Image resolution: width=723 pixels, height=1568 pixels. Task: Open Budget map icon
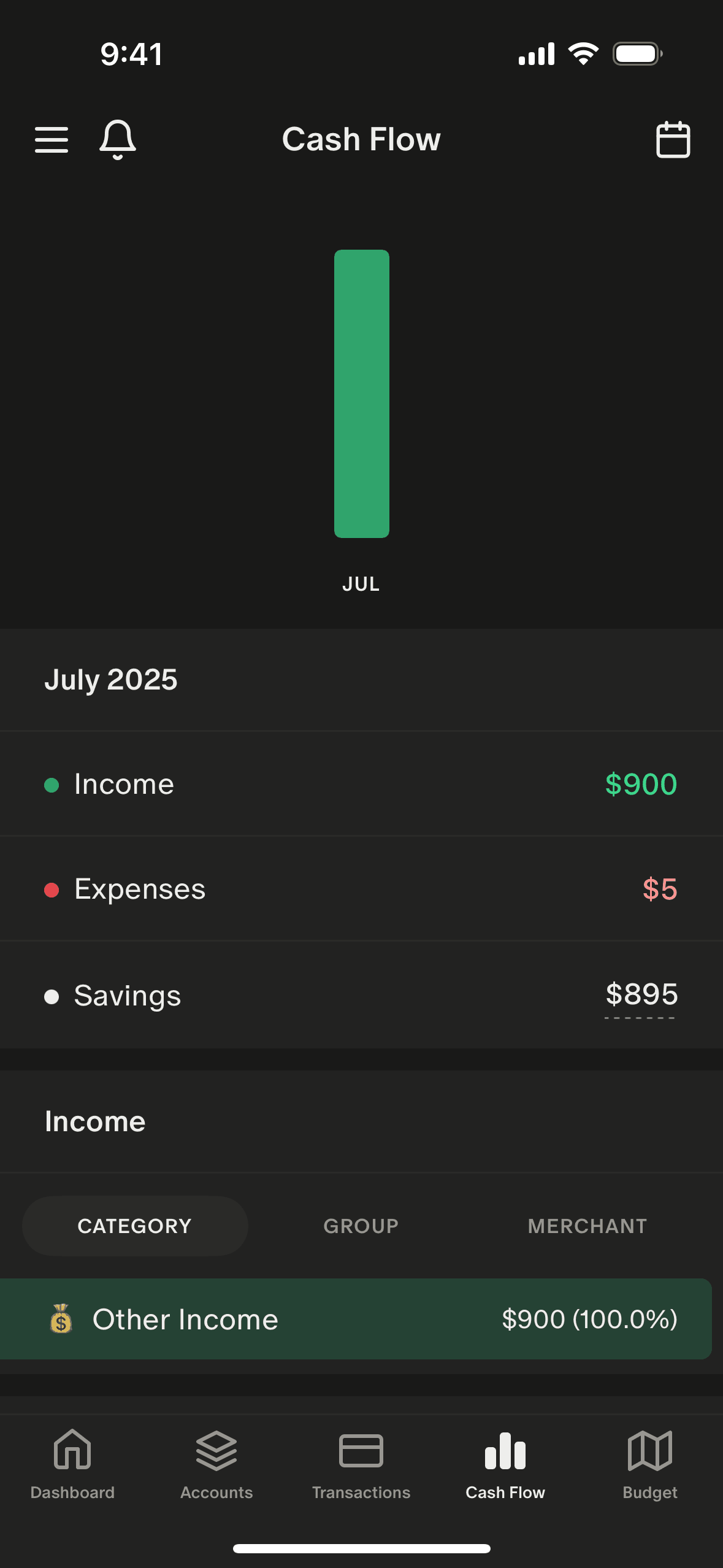pyautogui.click(x=650, y=1450)
